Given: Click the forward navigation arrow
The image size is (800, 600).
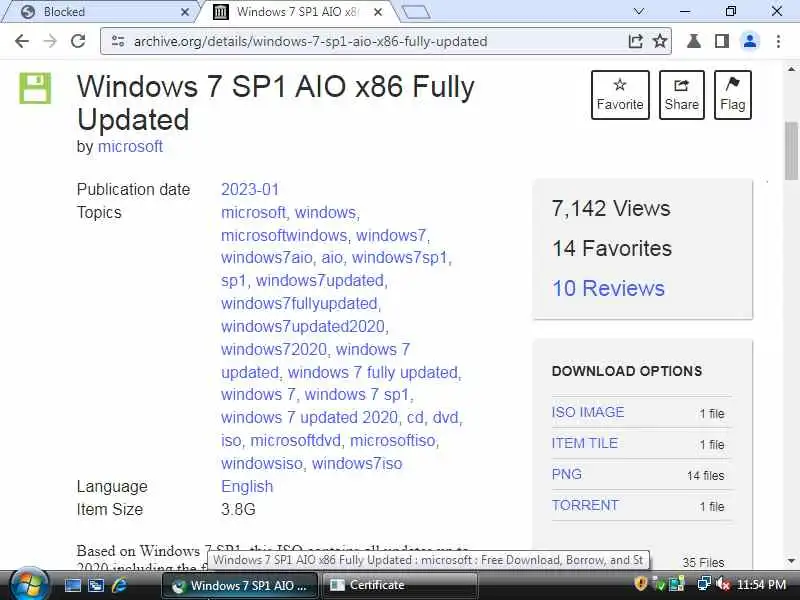Looking at the screenshot, I should [50, 41].
